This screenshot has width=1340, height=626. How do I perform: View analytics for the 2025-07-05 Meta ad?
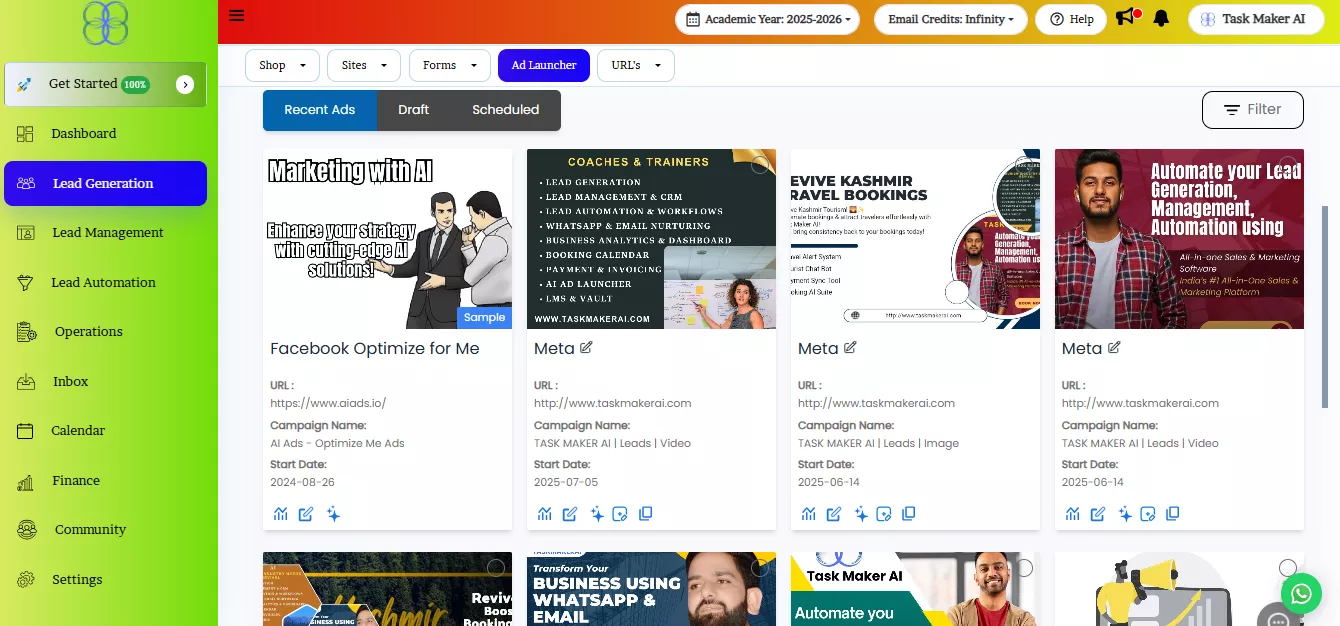point(545,514)
